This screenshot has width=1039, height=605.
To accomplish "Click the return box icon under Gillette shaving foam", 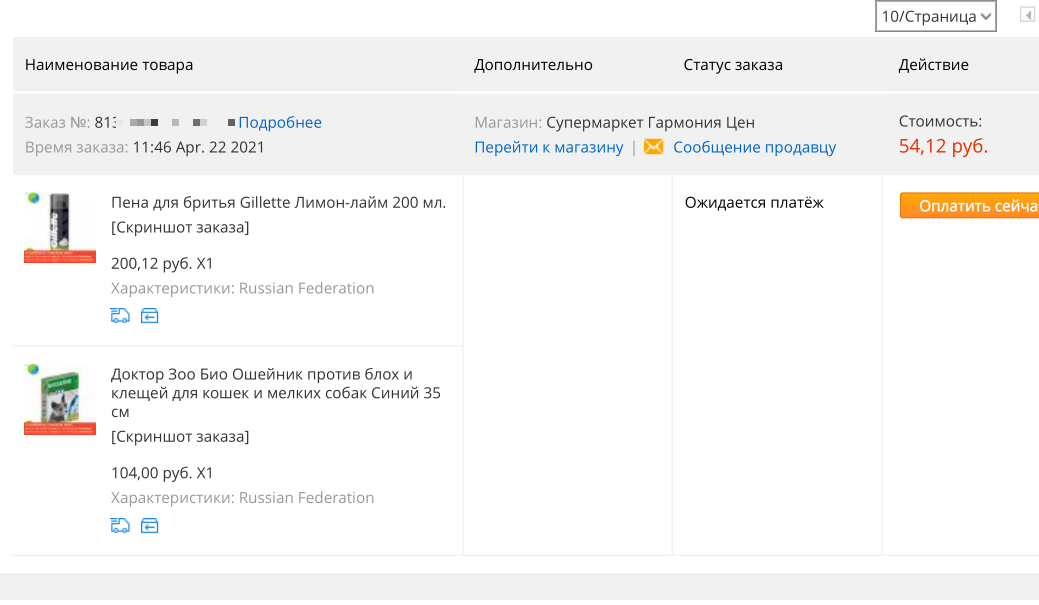I will click(x=150, y=316).
